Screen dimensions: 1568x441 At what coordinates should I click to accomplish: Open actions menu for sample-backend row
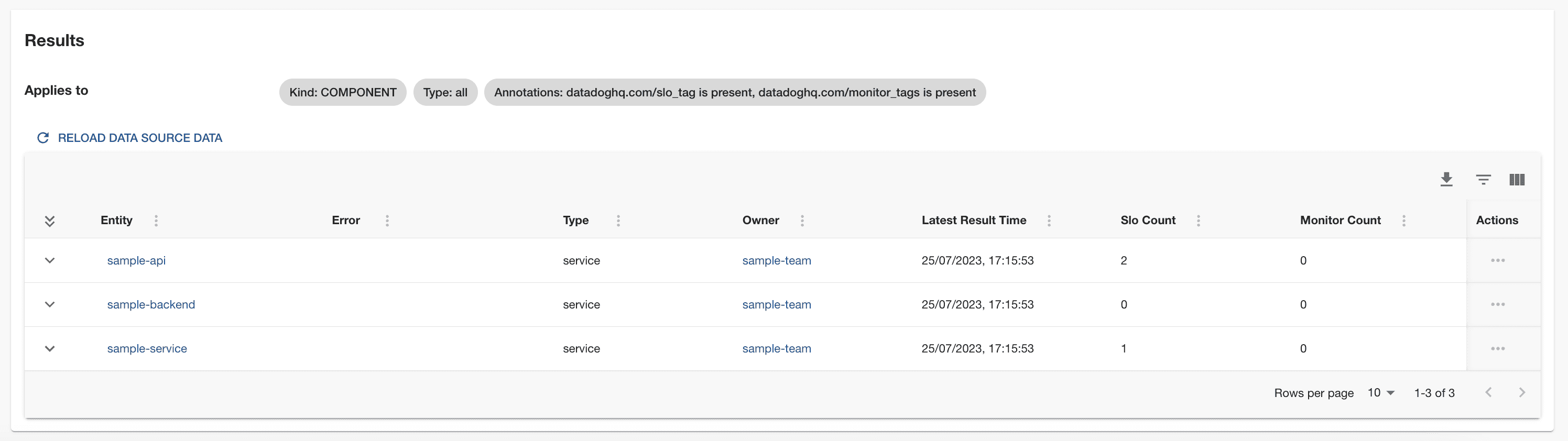tap(1497, 304)
